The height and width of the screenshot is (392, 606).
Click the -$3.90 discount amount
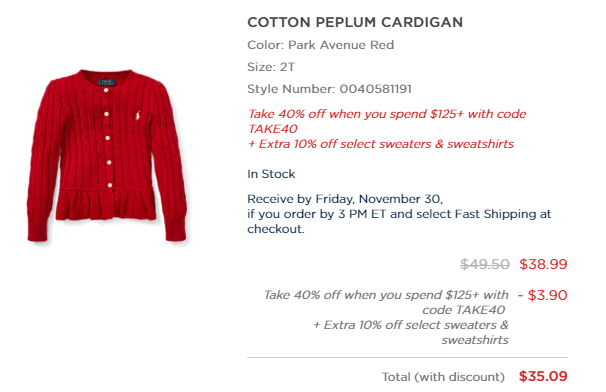pyautogui.click(x=543, y=295)
